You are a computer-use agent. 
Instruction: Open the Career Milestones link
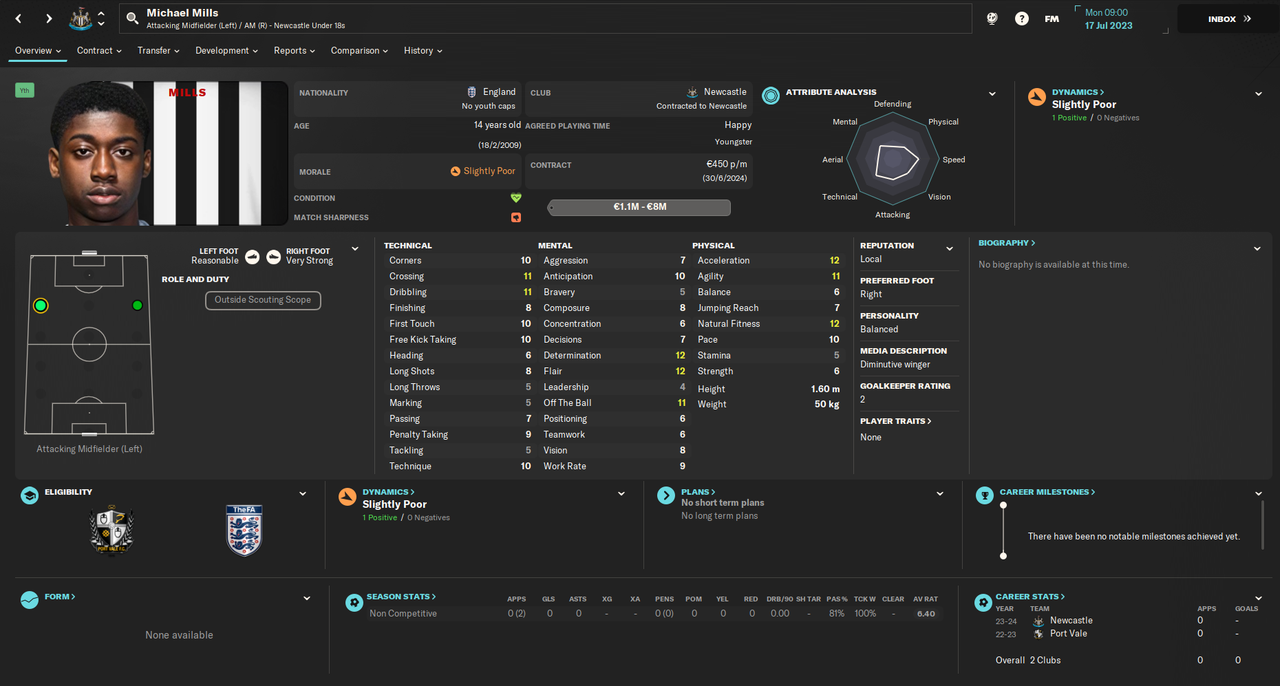[x=1048, y=492]
